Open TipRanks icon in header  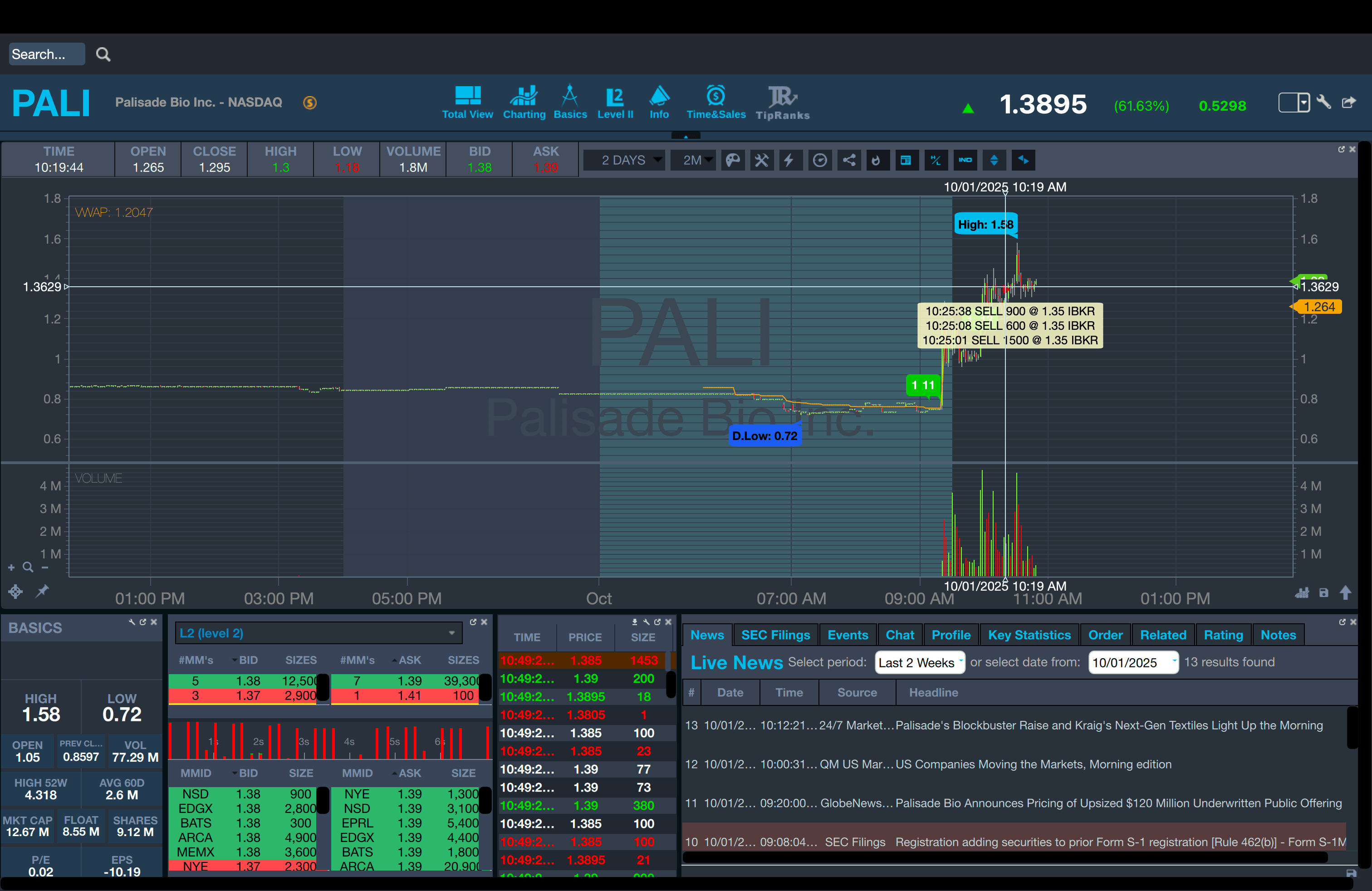tap(782, 103)
